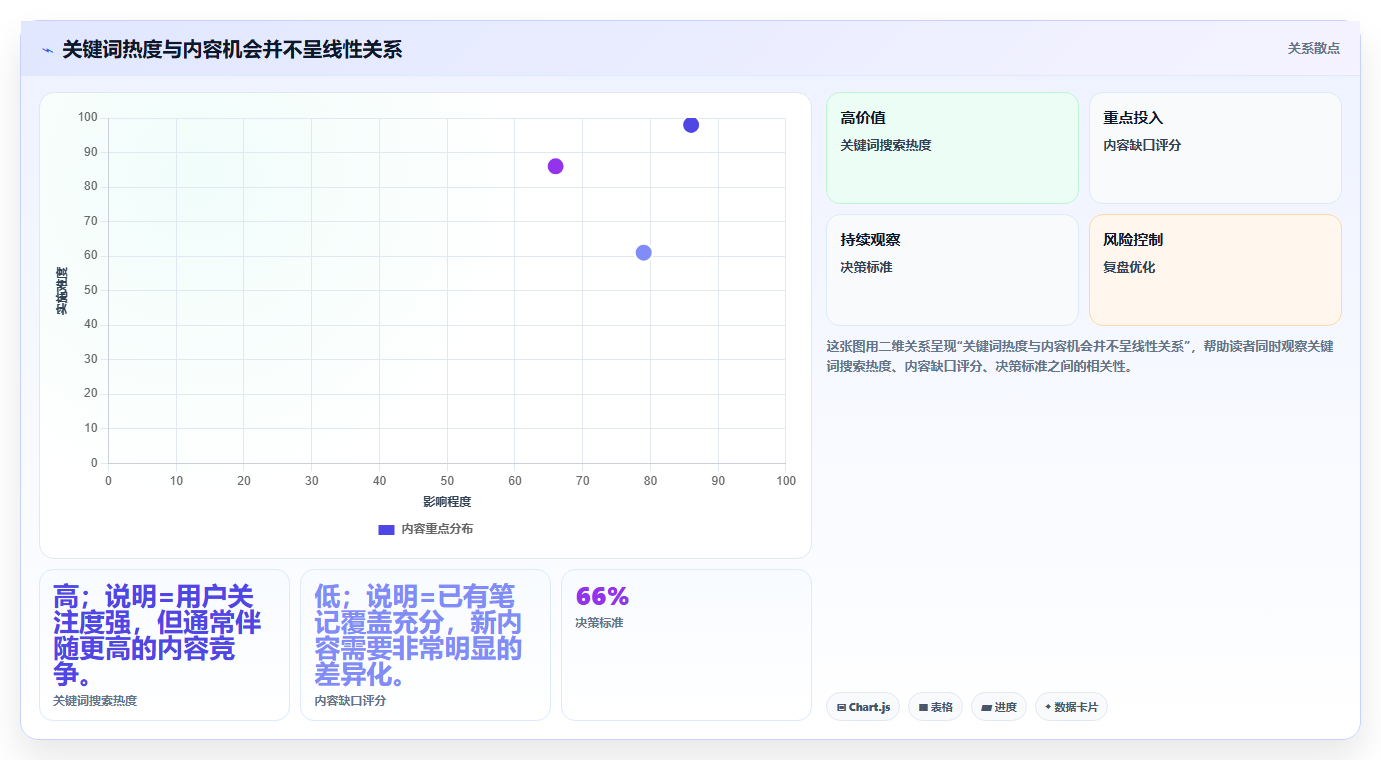The height and width of the screenshot is (760, 1381).
Task: Click 内容缺口评分 label in the bottom stat card
Action: tap(350, 701)
